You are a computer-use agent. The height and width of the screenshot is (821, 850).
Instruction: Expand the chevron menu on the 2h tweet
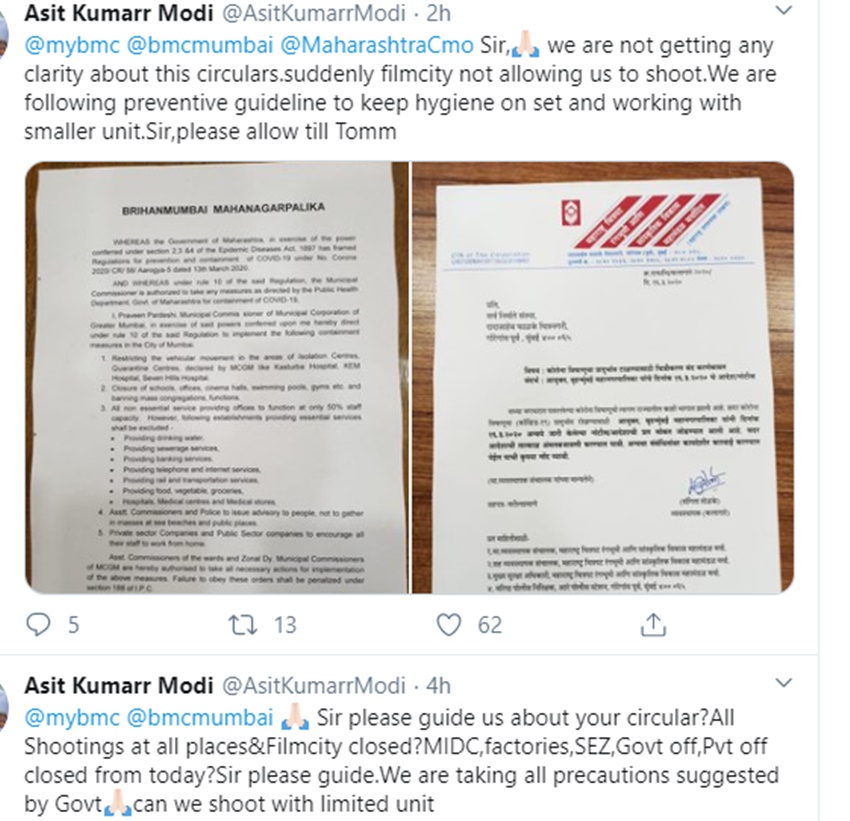point(785,11)
